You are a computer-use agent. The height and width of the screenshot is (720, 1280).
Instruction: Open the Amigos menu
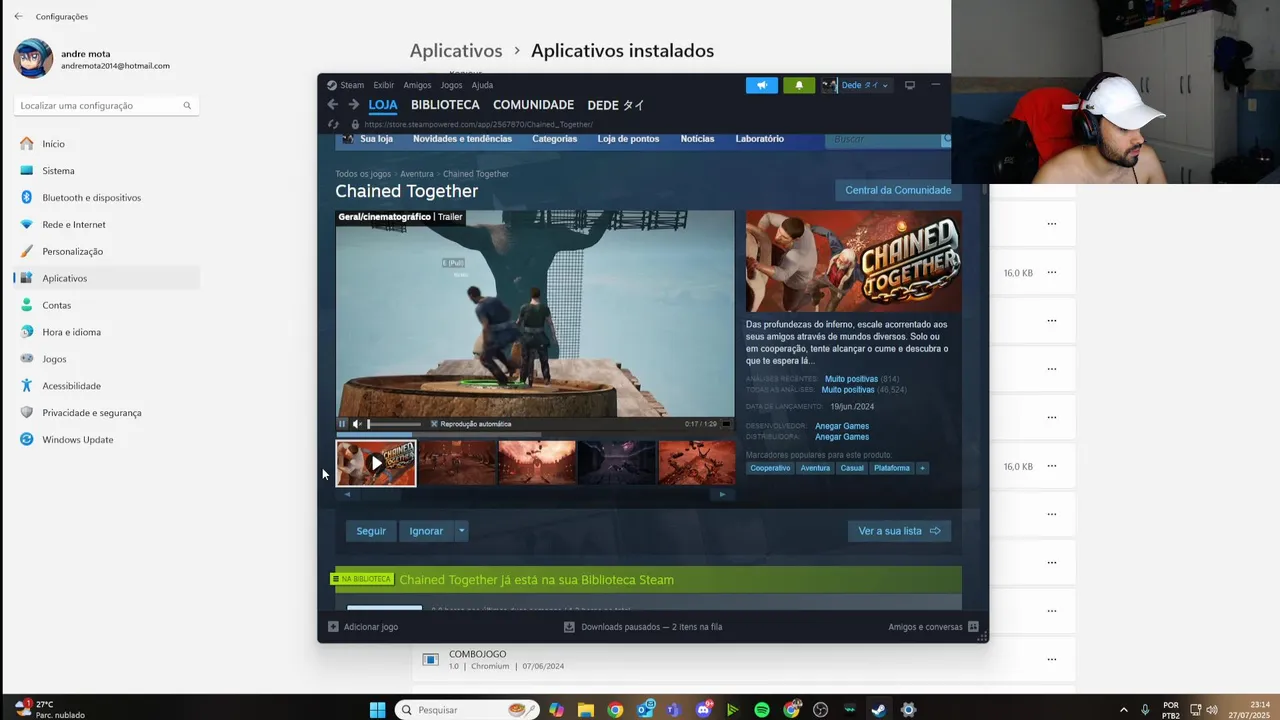coord(417,85)
